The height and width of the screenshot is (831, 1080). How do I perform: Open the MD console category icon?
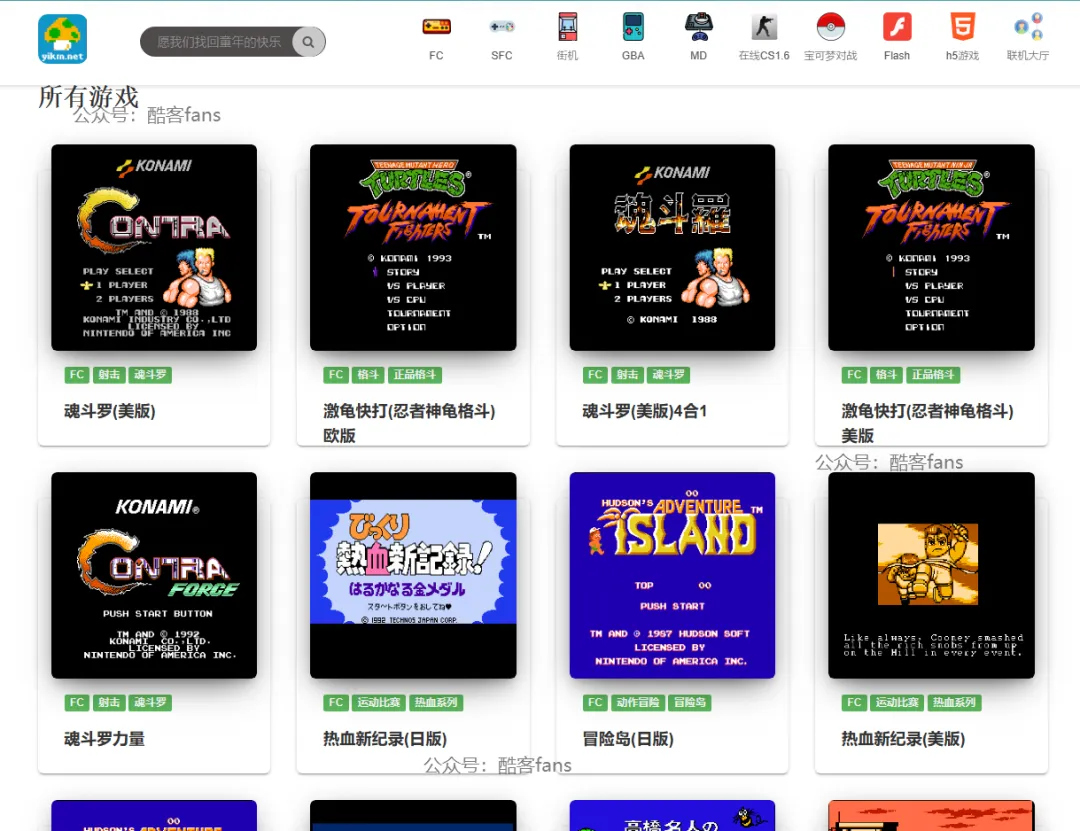[698, 27]
